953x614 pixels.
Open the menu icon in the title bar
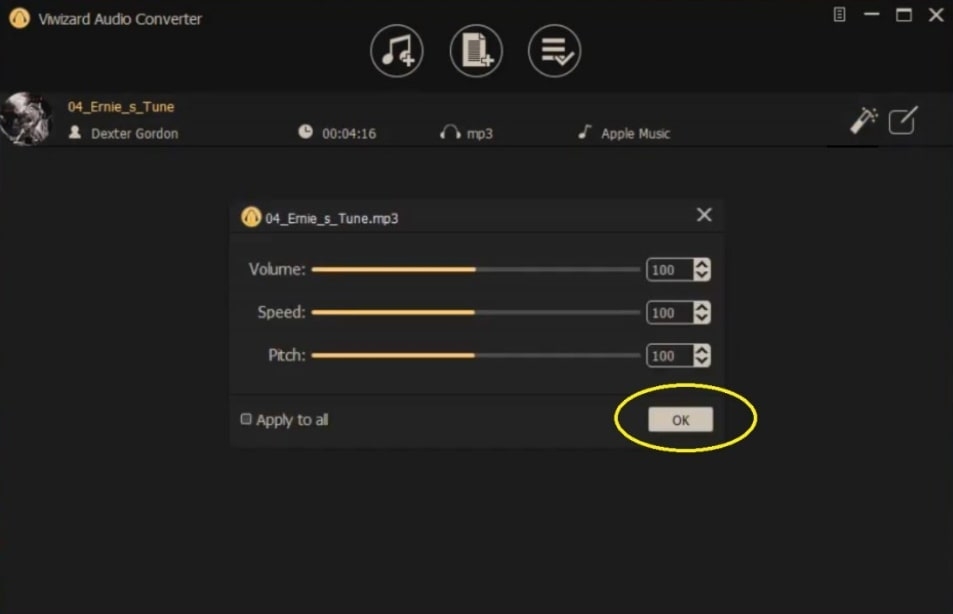point(839,15)
